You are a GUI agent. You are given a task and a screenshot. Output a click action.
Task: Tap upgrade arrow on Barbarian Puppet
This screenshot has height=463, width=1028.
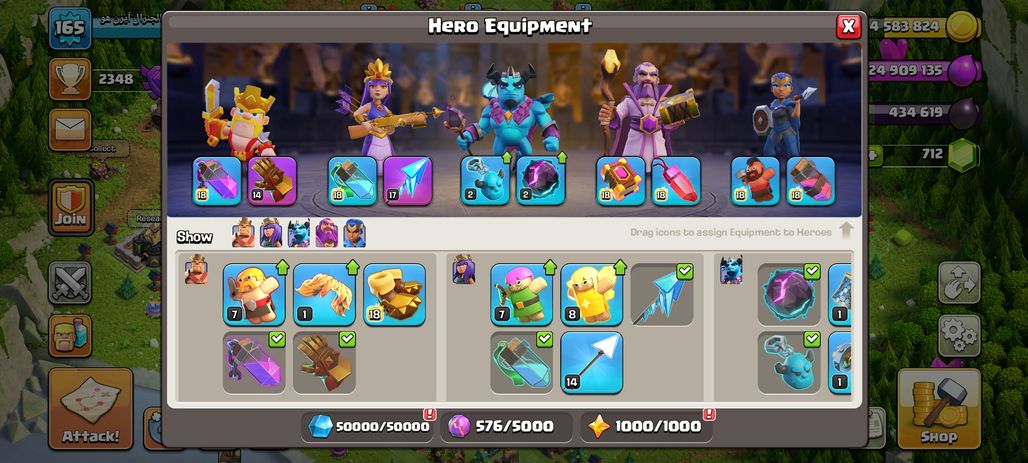coord(283,267)
